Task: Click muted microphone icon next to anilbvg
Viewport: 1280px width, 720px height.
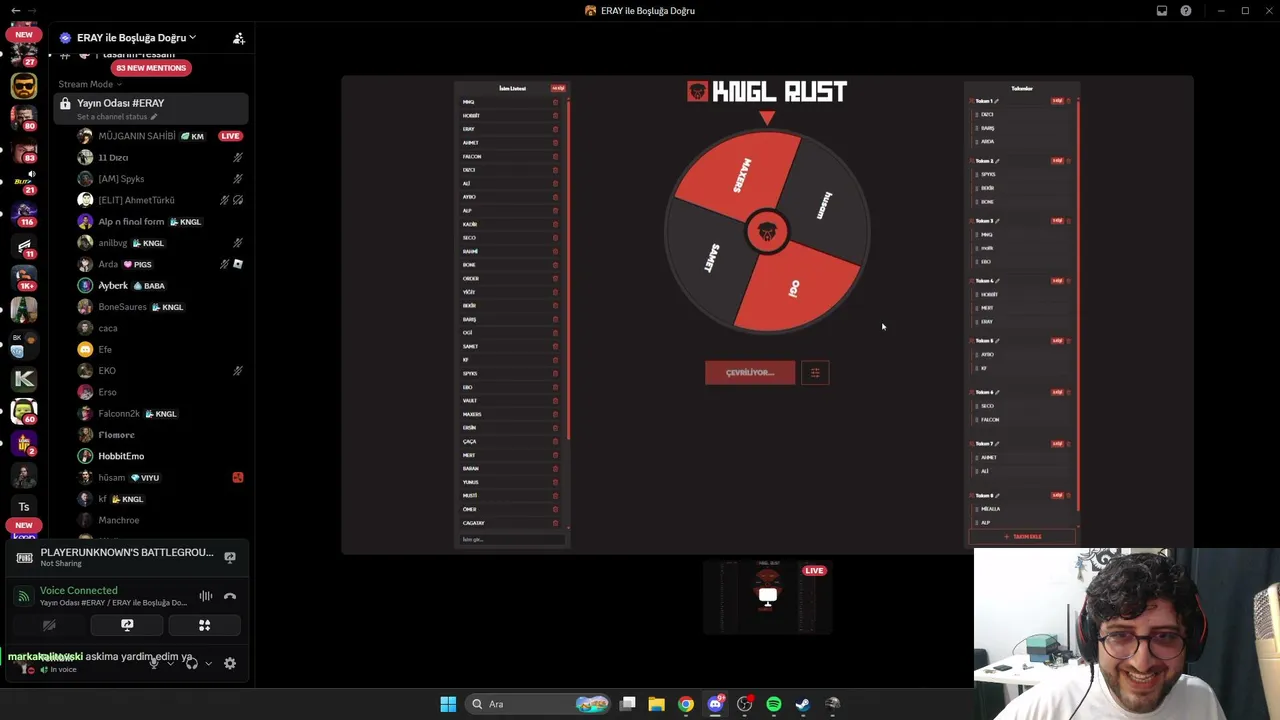Action: pyautogui.click(x=237, y=243)
